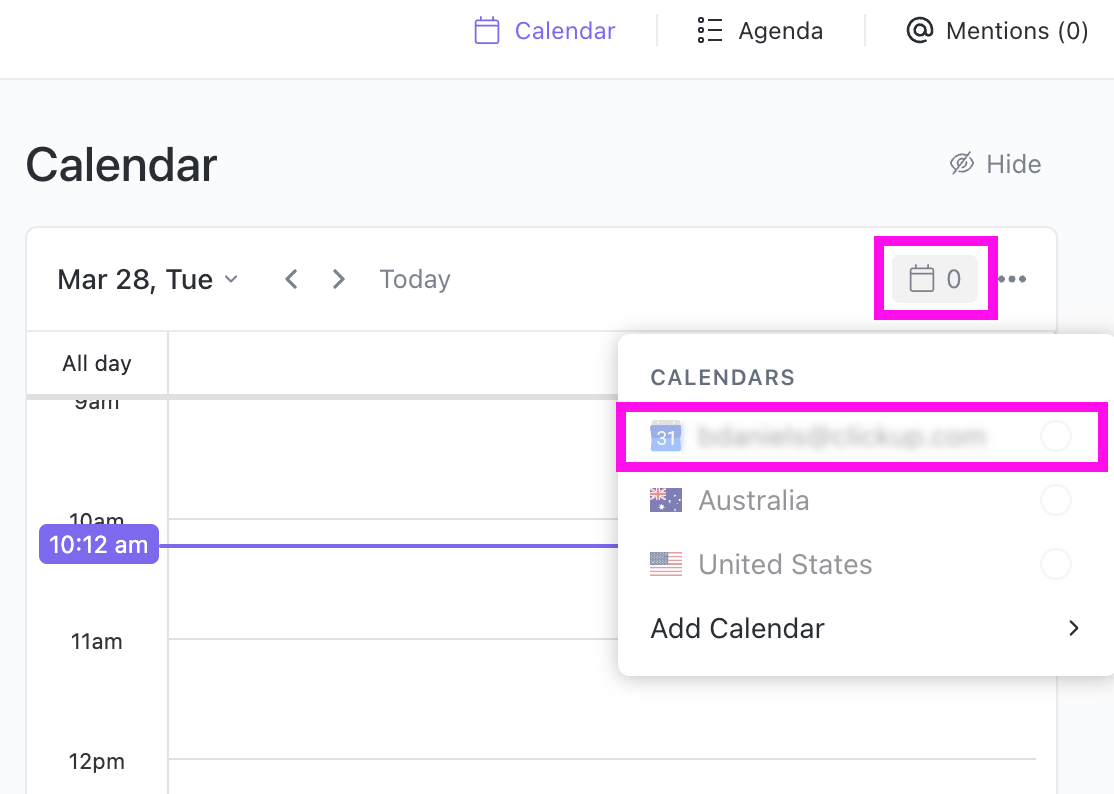This screenshot has height=794, width=1114.
Task: Click the Google Calendar 31 icon
Action: tap(666, 437)
